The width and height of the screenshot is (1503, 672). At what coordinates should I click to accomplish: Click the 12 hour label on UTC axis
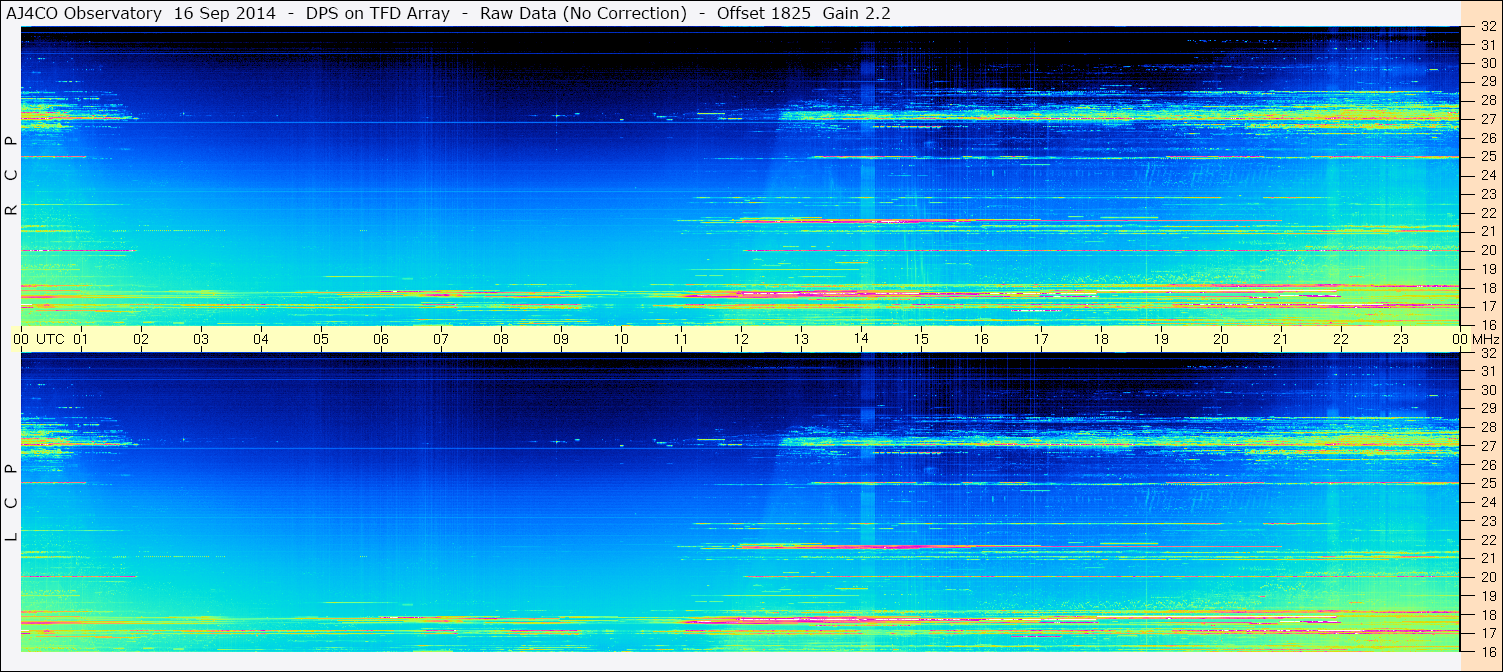tap(741, 339)
